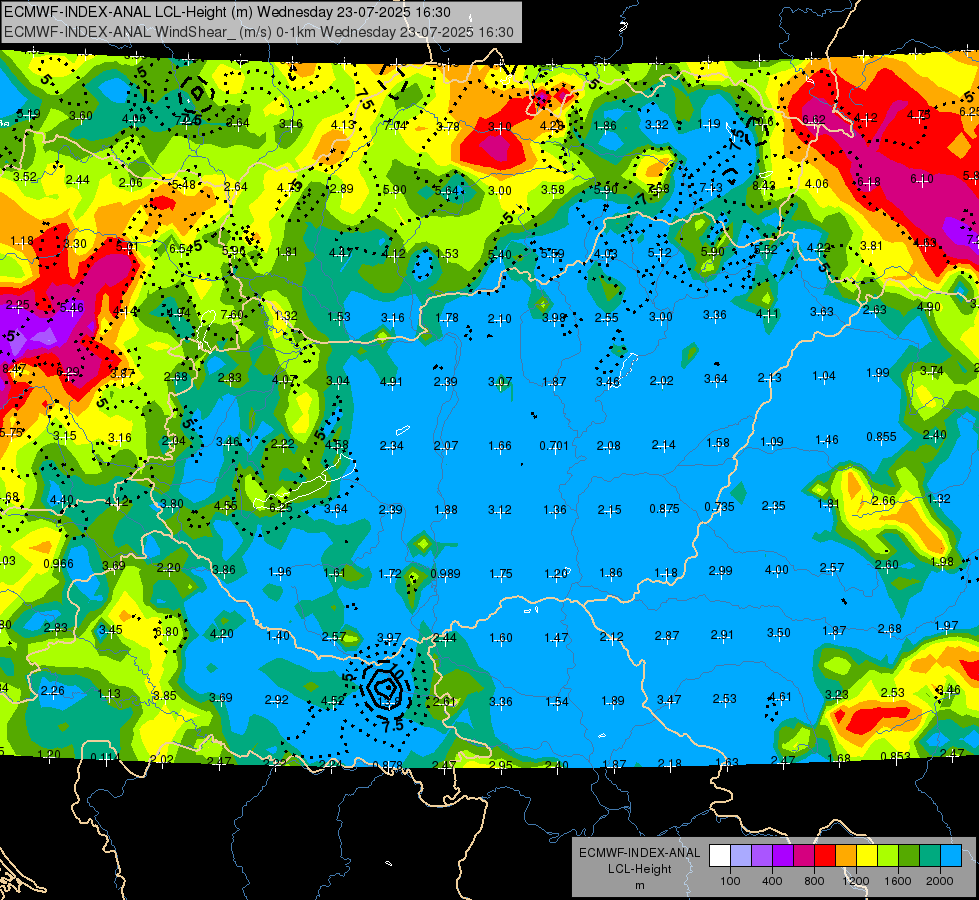Click the wind shear value '7.04'
Viewport: 979px width, 900px height.
(395, 126)
